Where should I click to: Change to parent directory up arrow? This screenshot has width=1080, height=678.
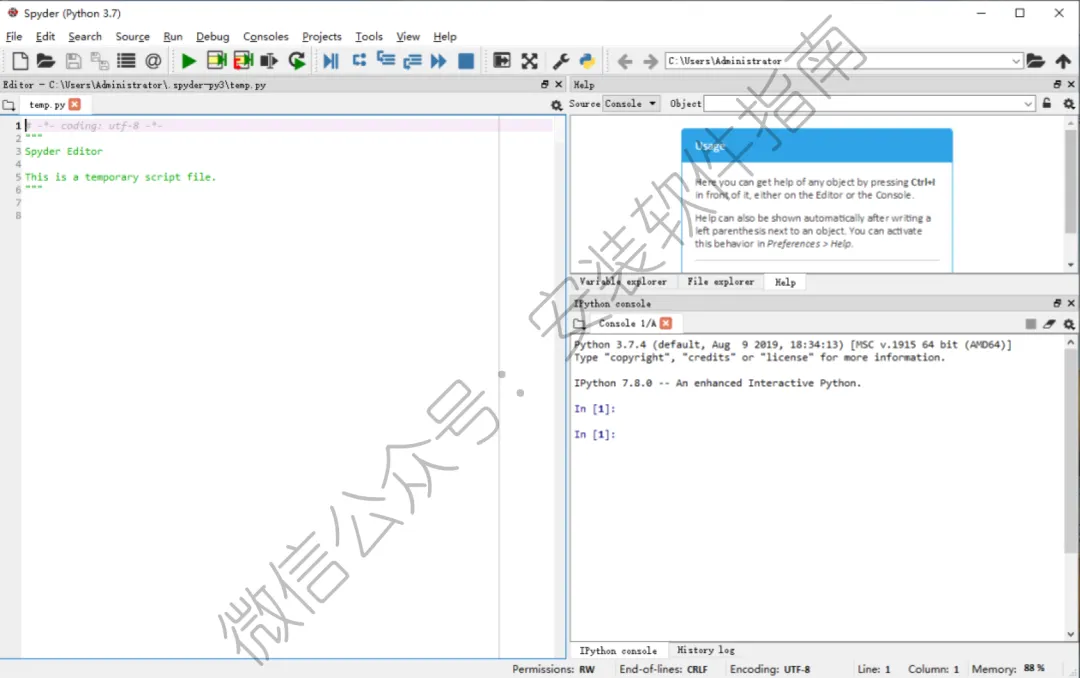pos(1063,61)
